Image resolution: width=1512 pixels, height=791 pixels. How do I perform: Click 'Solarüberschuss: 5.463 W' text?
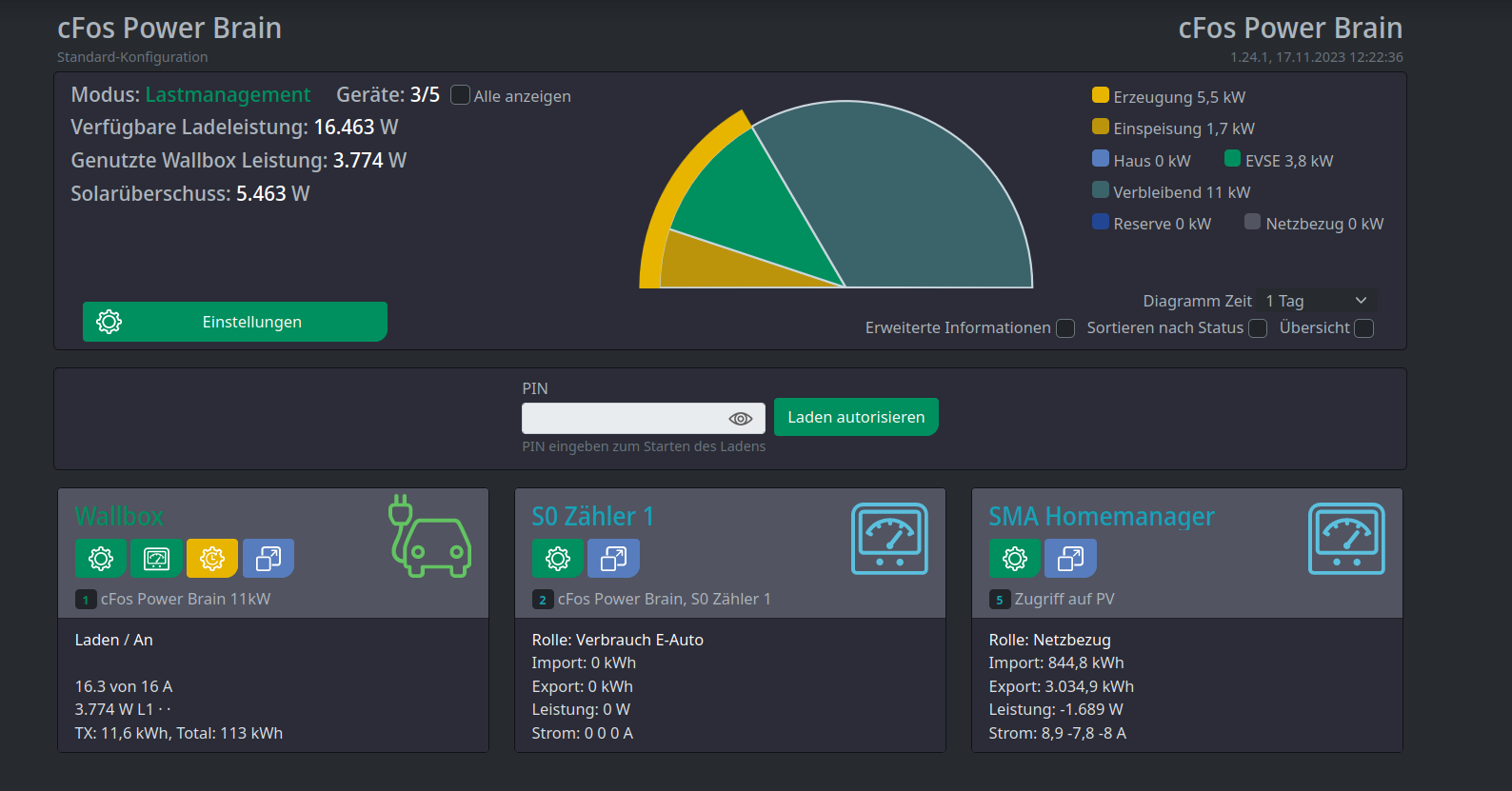pyautogui.click(x=190, y=194)
